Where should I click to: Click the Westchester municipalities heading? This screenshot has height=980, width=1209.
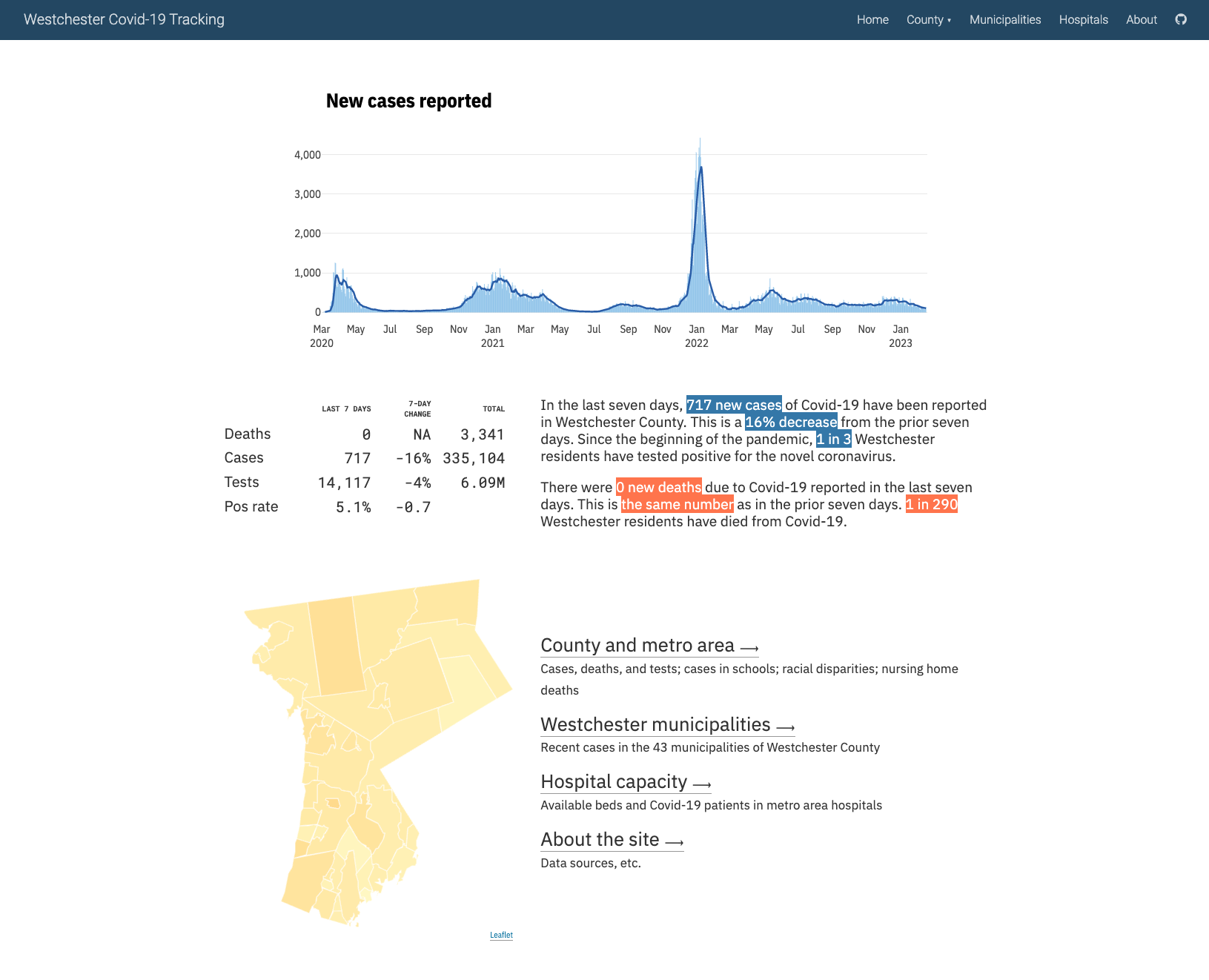click(656, 724)
